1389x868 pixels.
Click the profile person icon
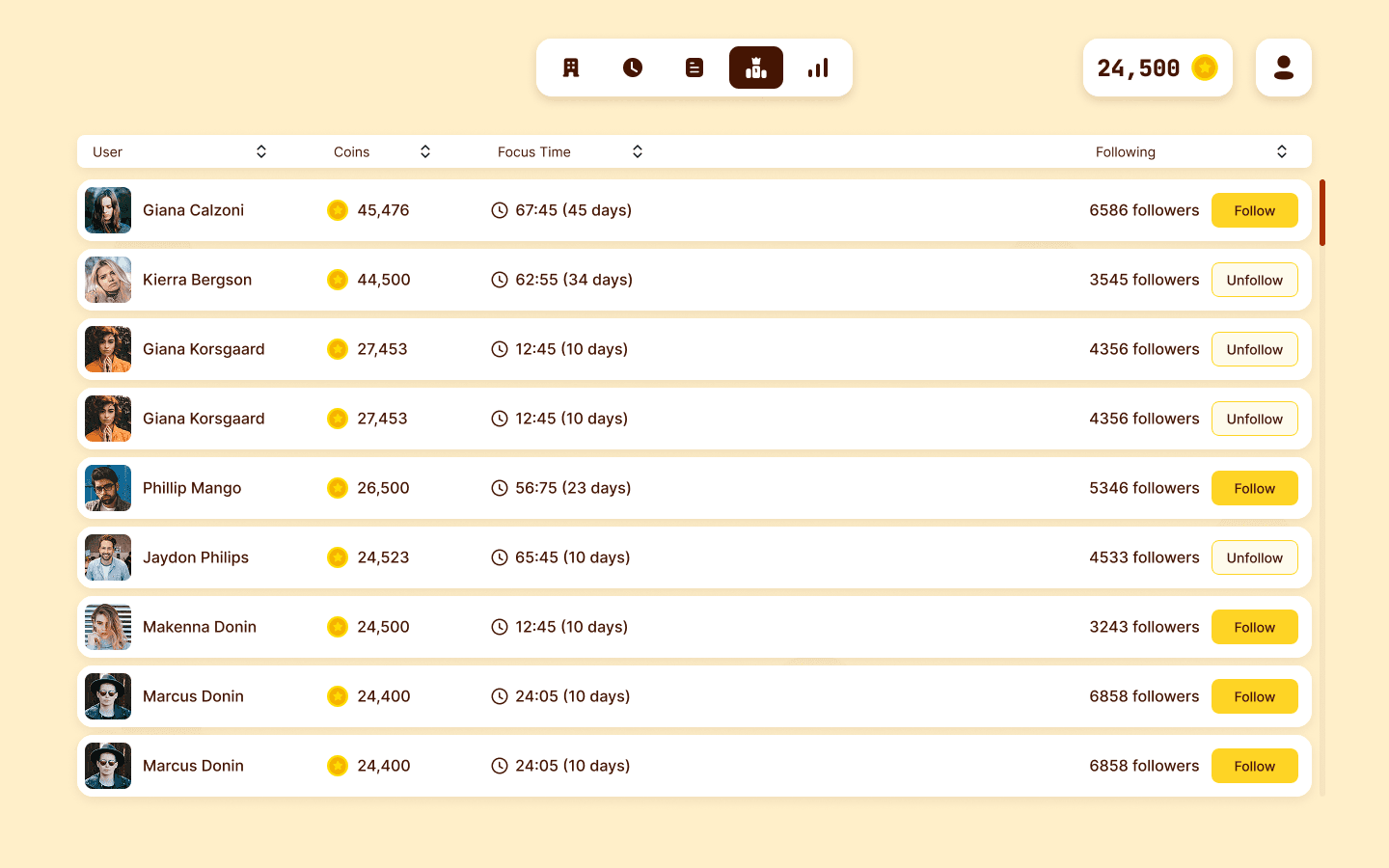click(x=1283, y=68)
